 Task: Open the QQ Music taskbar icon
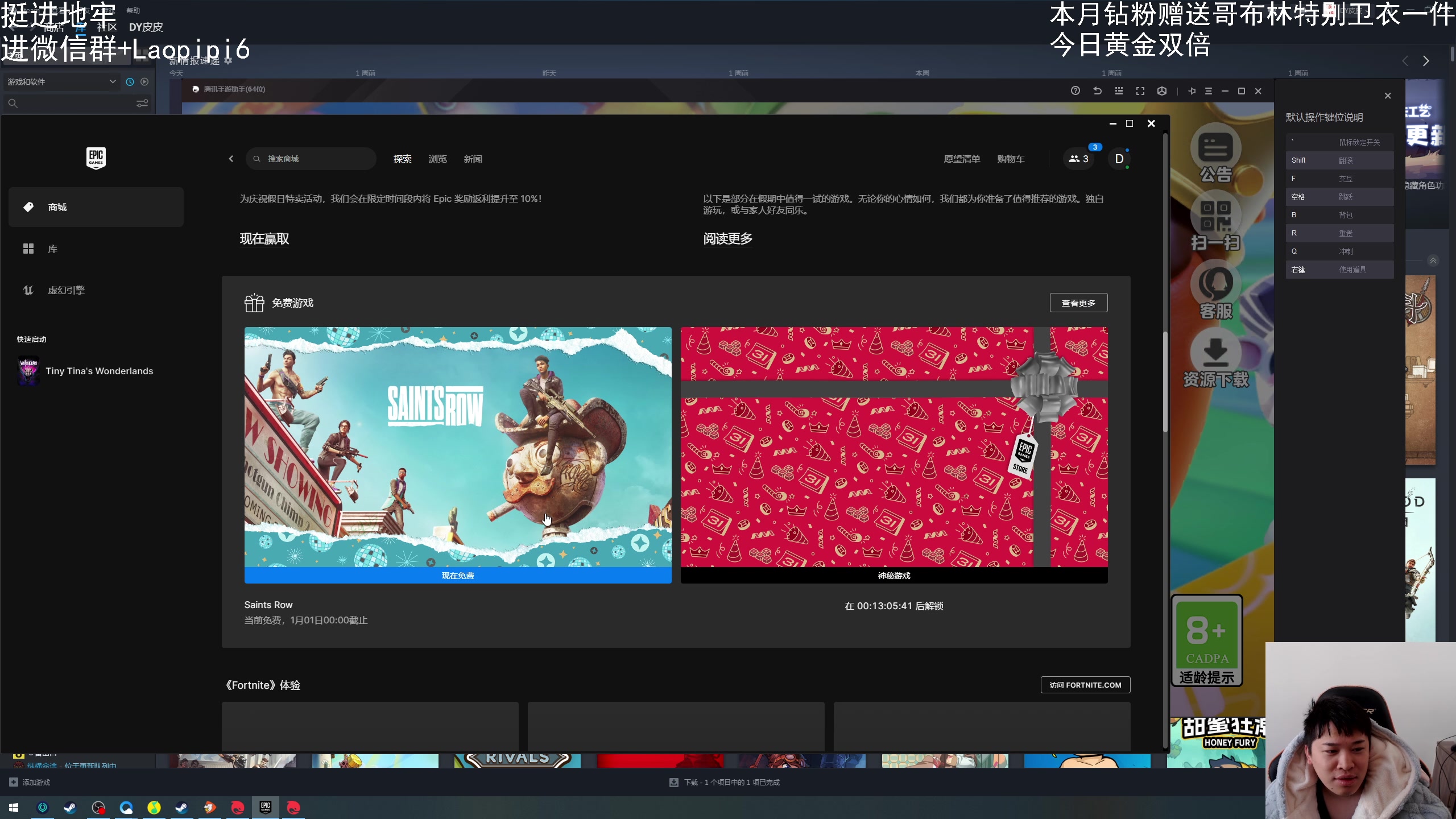[x=154, y=808]
